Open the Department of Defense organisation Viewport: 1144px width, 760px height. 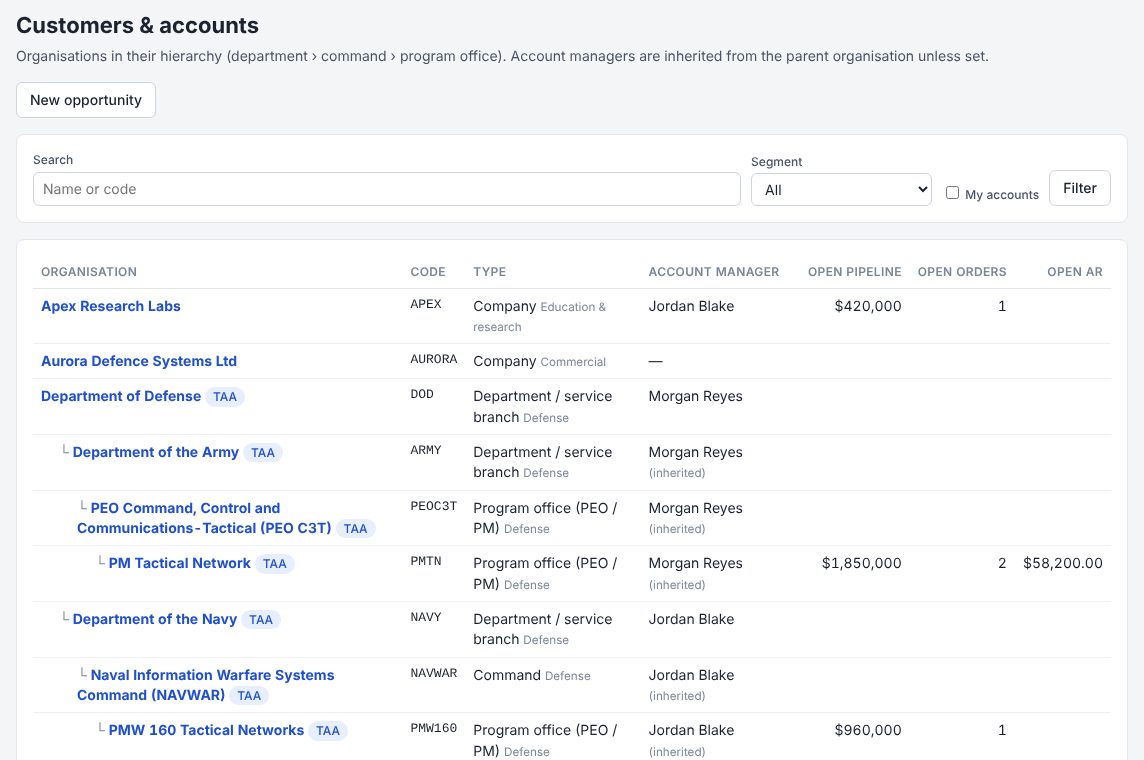121,396
